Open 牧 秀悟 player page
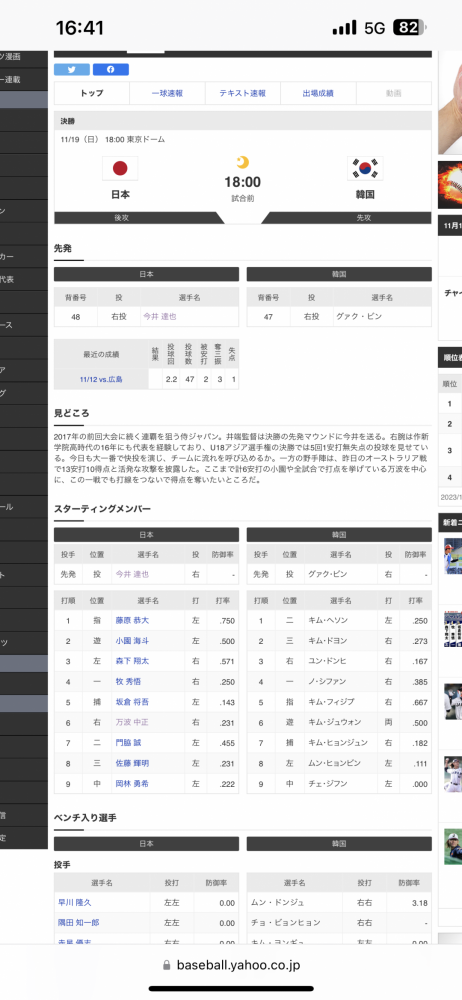Viewport: 462px width, 1000px height. point(128,681)
